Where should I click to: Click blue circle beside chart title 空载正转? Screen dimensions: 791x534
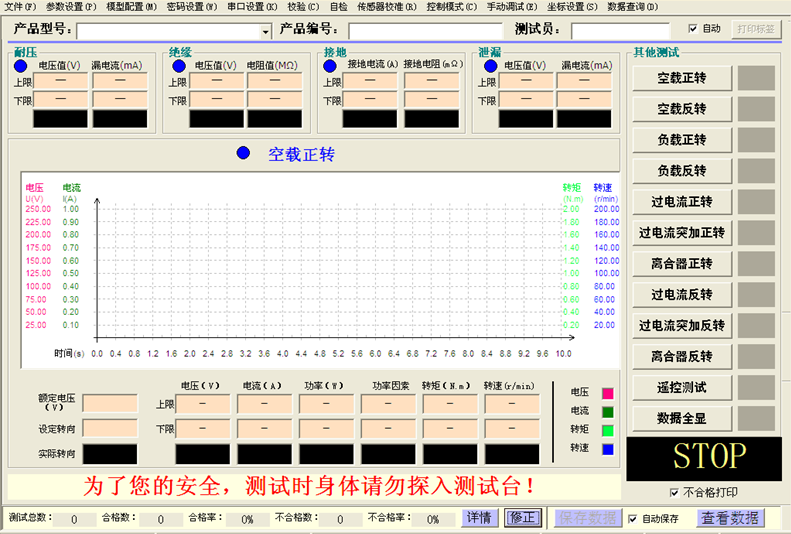coord(244,154)
